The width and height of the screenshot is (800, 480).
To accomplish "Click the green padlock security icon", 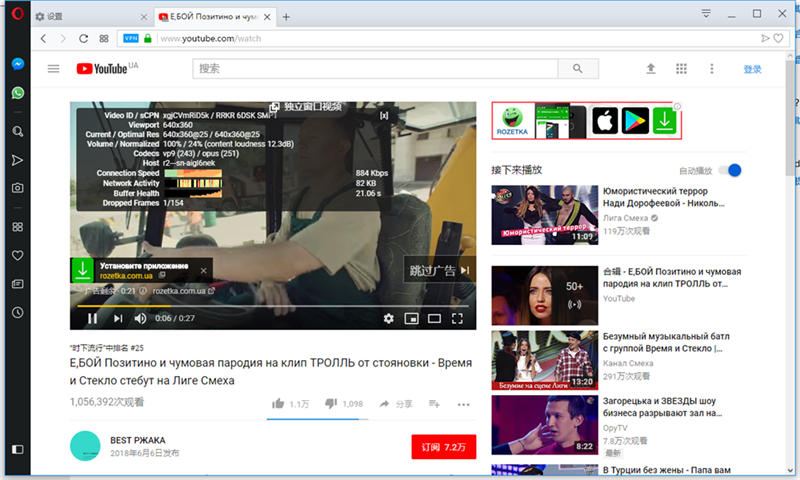I will click(x=147, y=38).
